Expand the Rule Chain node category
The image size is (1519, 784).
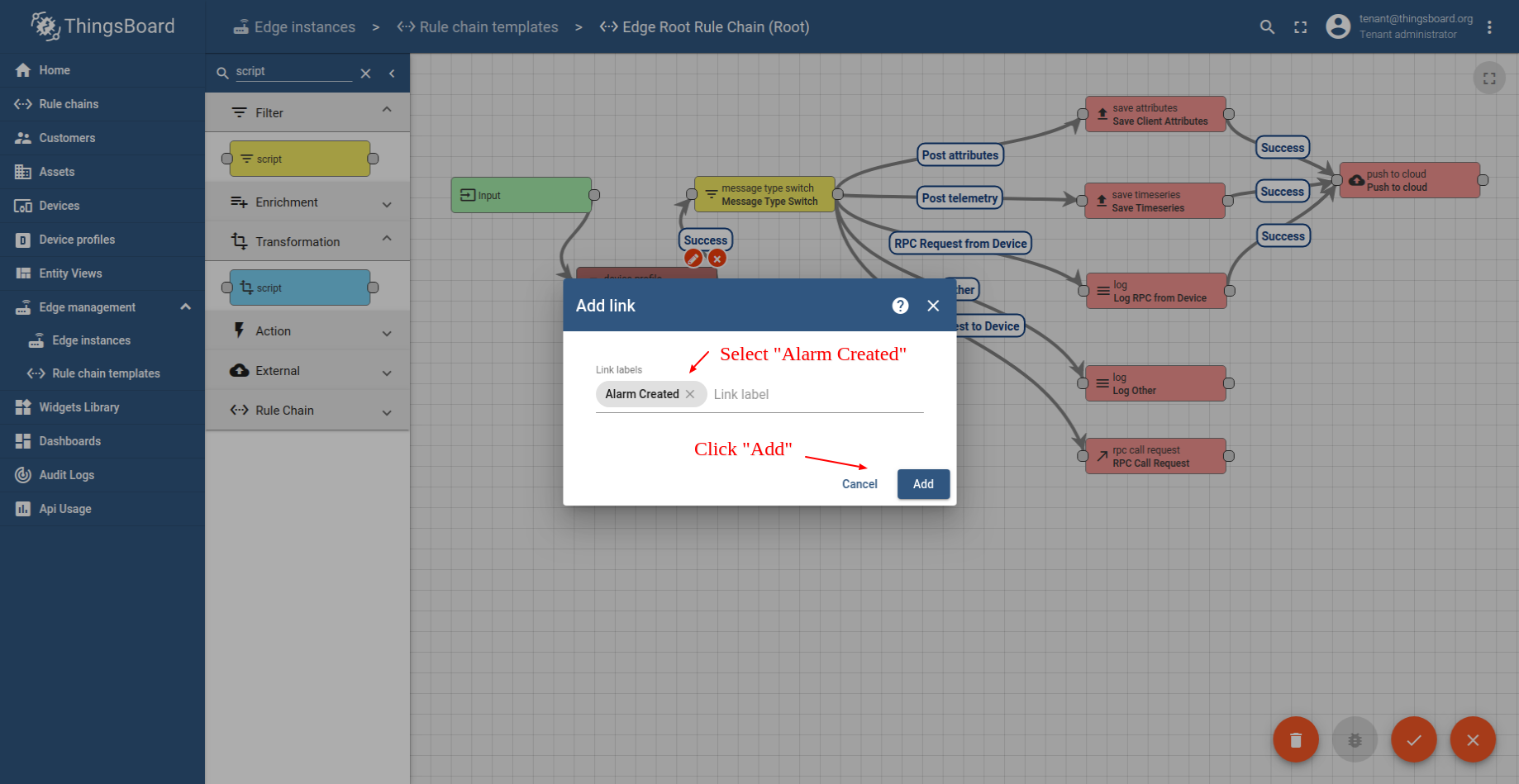307,411
